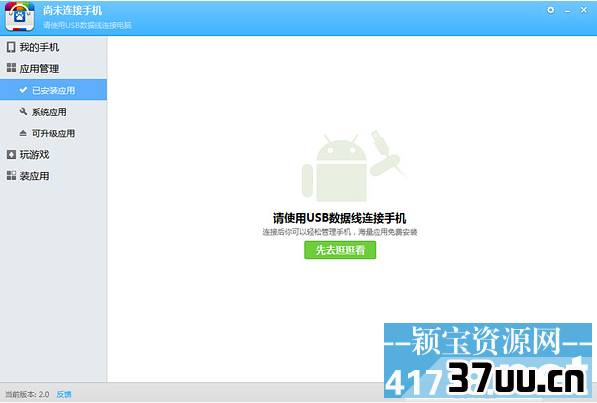597x403 pixels.
Task: Click the green 先去逛逛看 button
Action: [x=340, y=250]
